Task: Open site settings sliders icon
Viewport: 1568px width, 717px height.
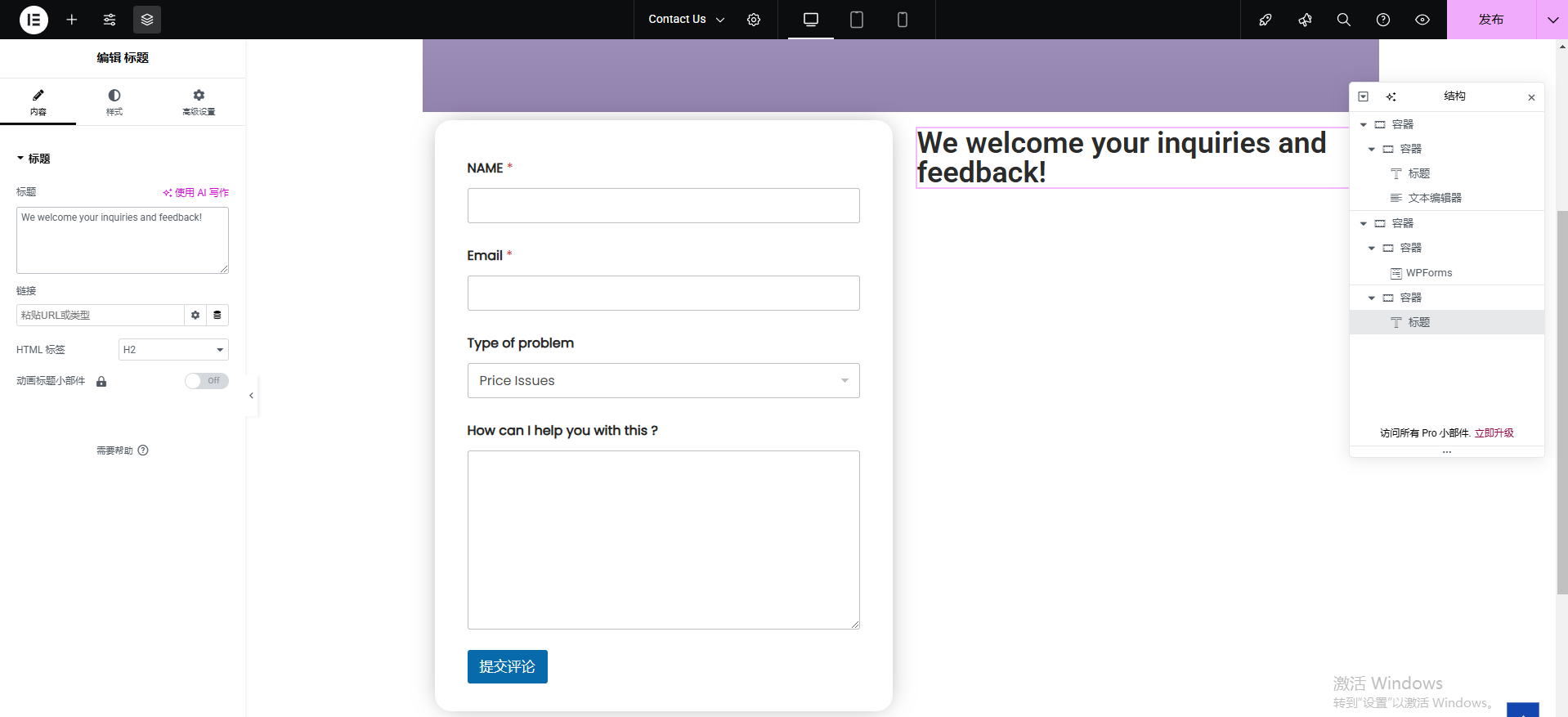Action: point(110,20)
